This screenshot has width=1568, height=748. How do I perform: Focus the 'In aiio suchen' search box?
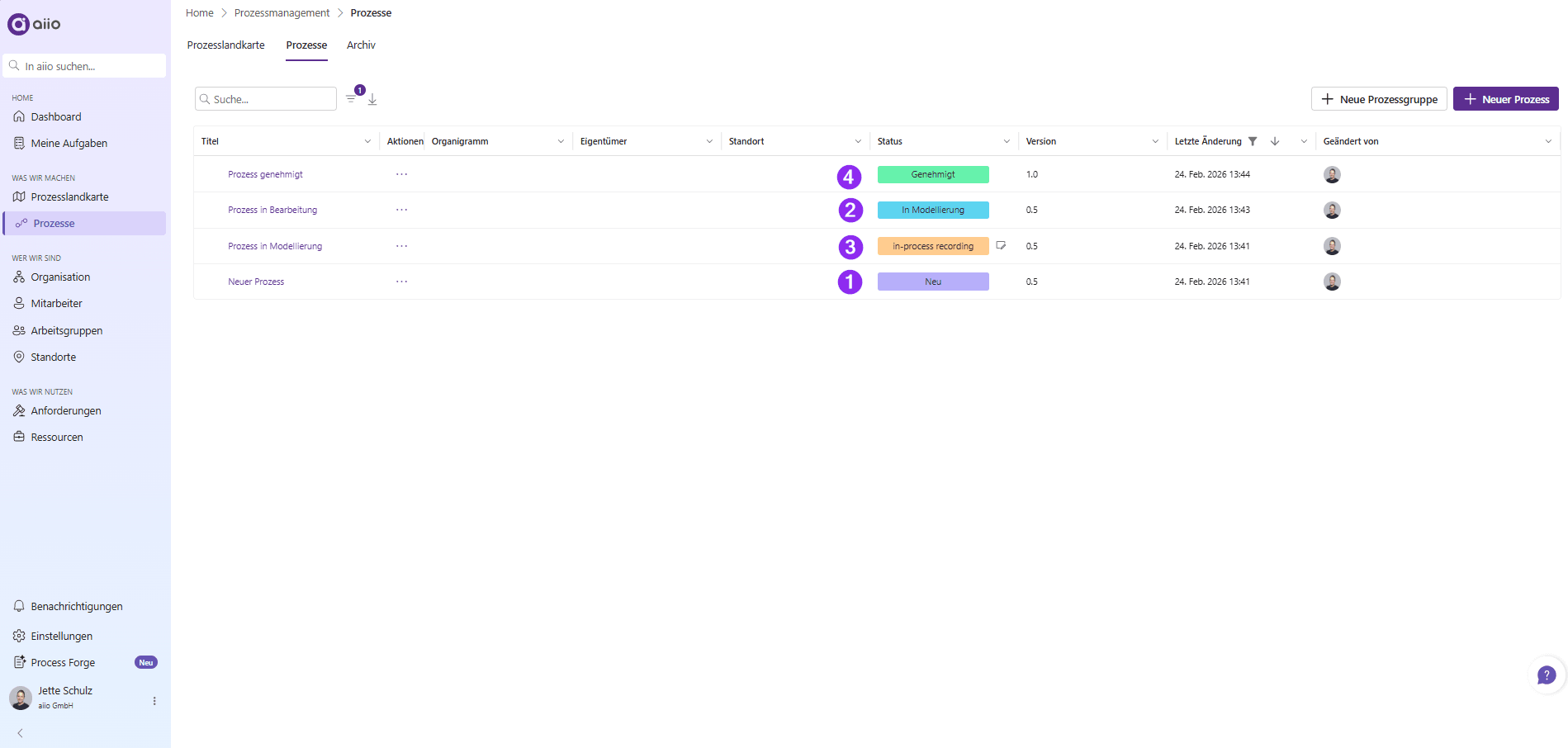(x=84, y=66)
